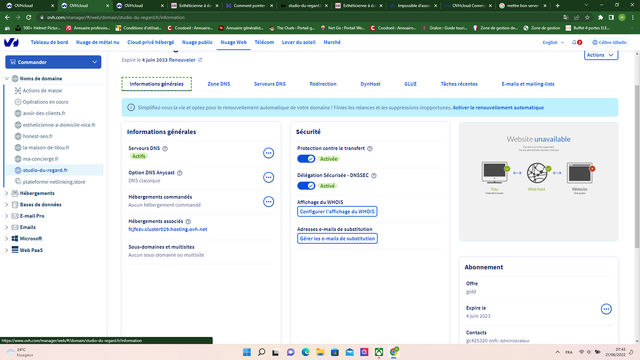Open the notifications bell icon
This screenshot has width=640, height=360.
point(574,42)
